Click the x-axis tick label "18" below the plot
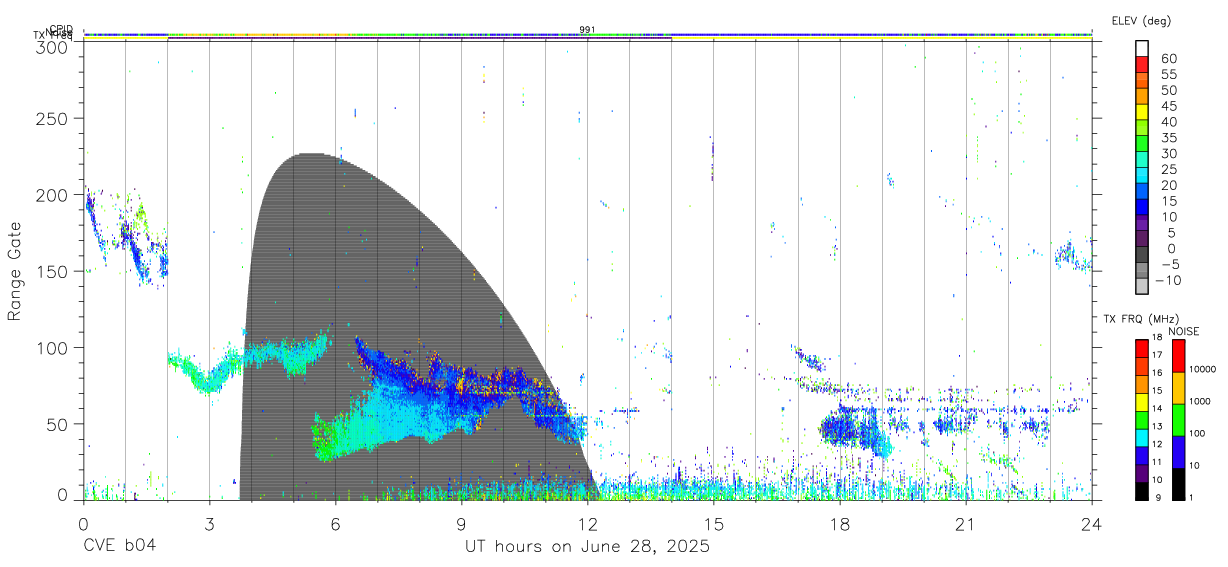The image size is (1228, 567). pos(840,524)
